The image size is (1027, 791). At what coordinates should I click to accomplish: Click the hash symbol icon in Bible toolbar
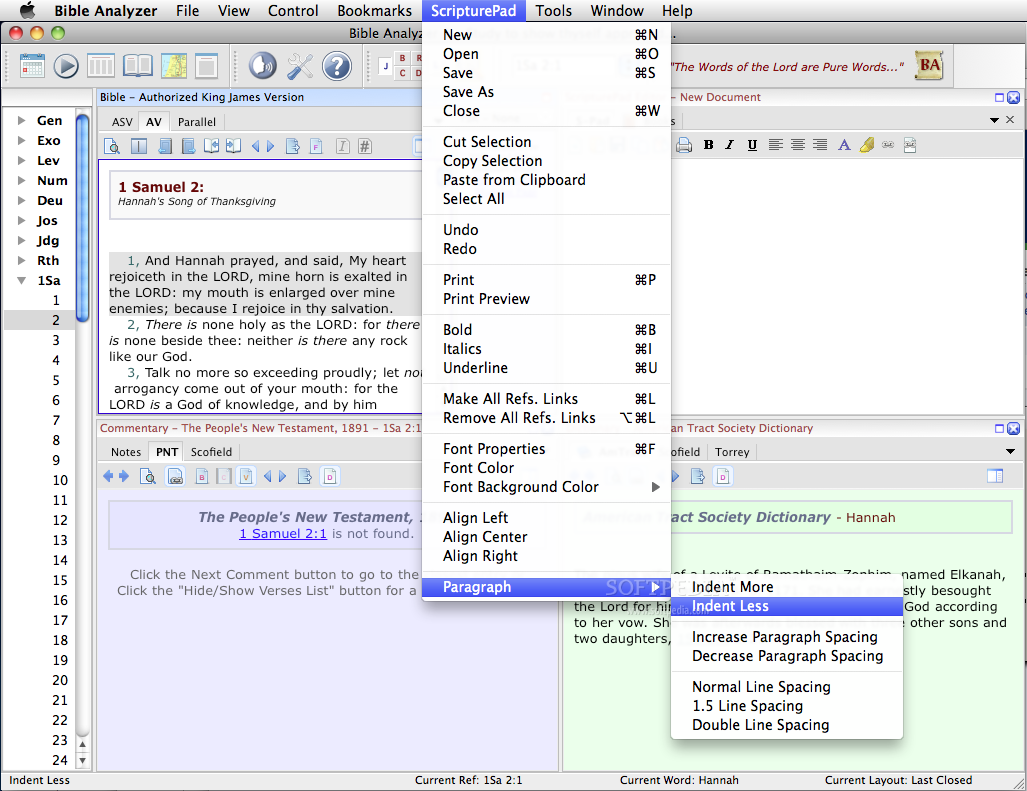tap(365, 146)
